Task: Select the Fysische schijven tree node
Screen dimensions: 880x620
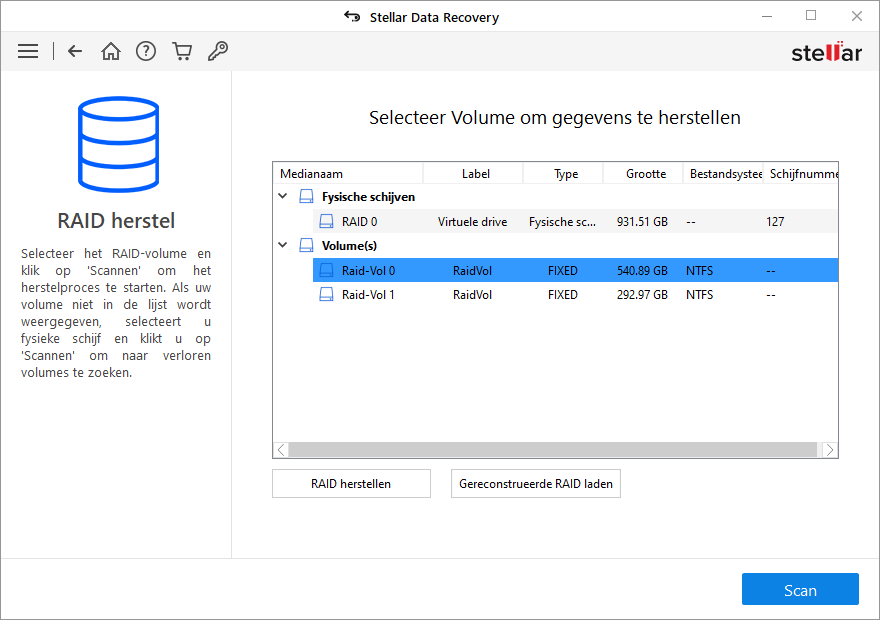Action: coord(368,197)
